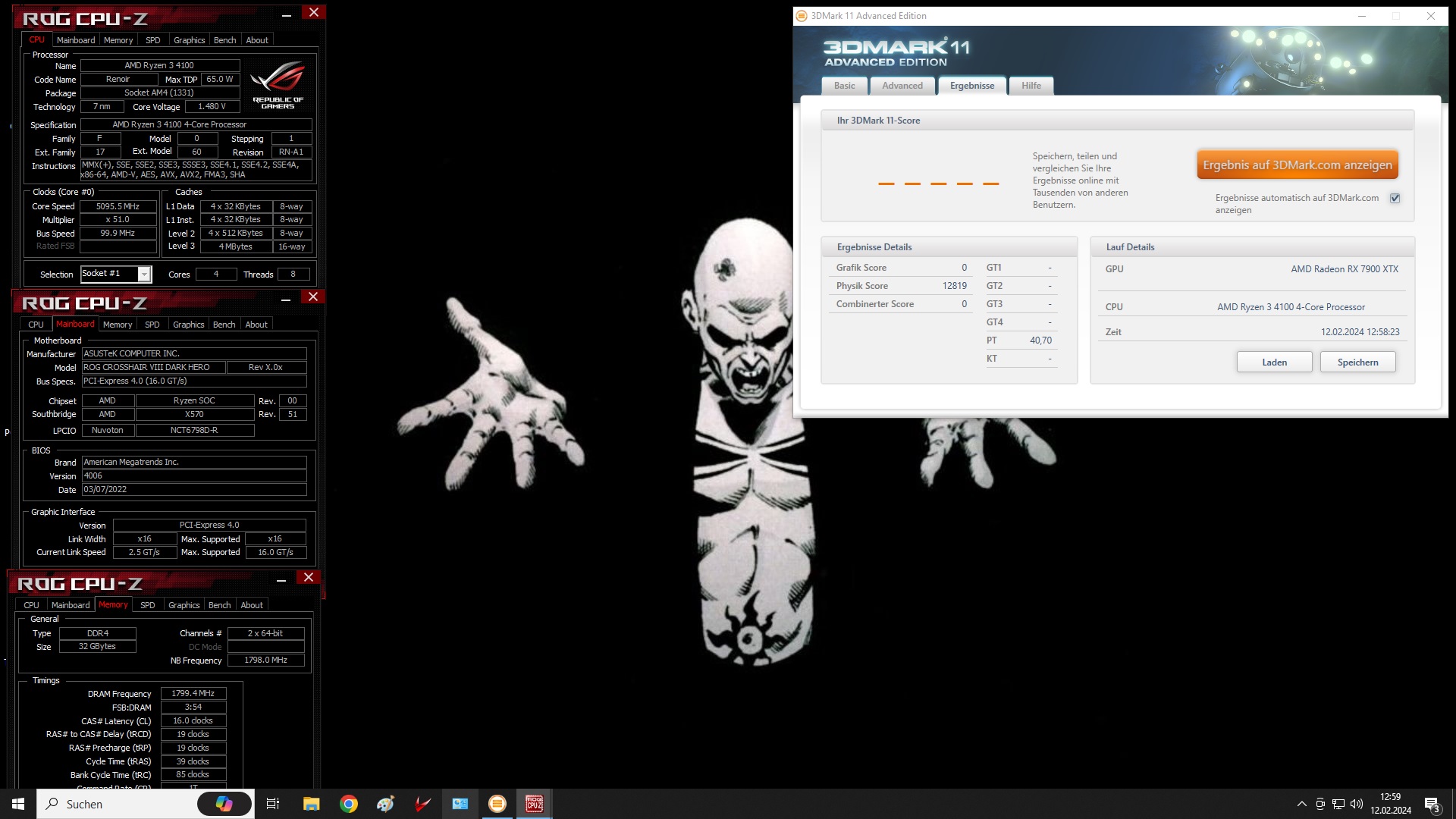The height and width of the screenshot is (819, 1456).
Task: Switch to ROG CPU-Z taskbar icon
Action: (x=535, y=804)
